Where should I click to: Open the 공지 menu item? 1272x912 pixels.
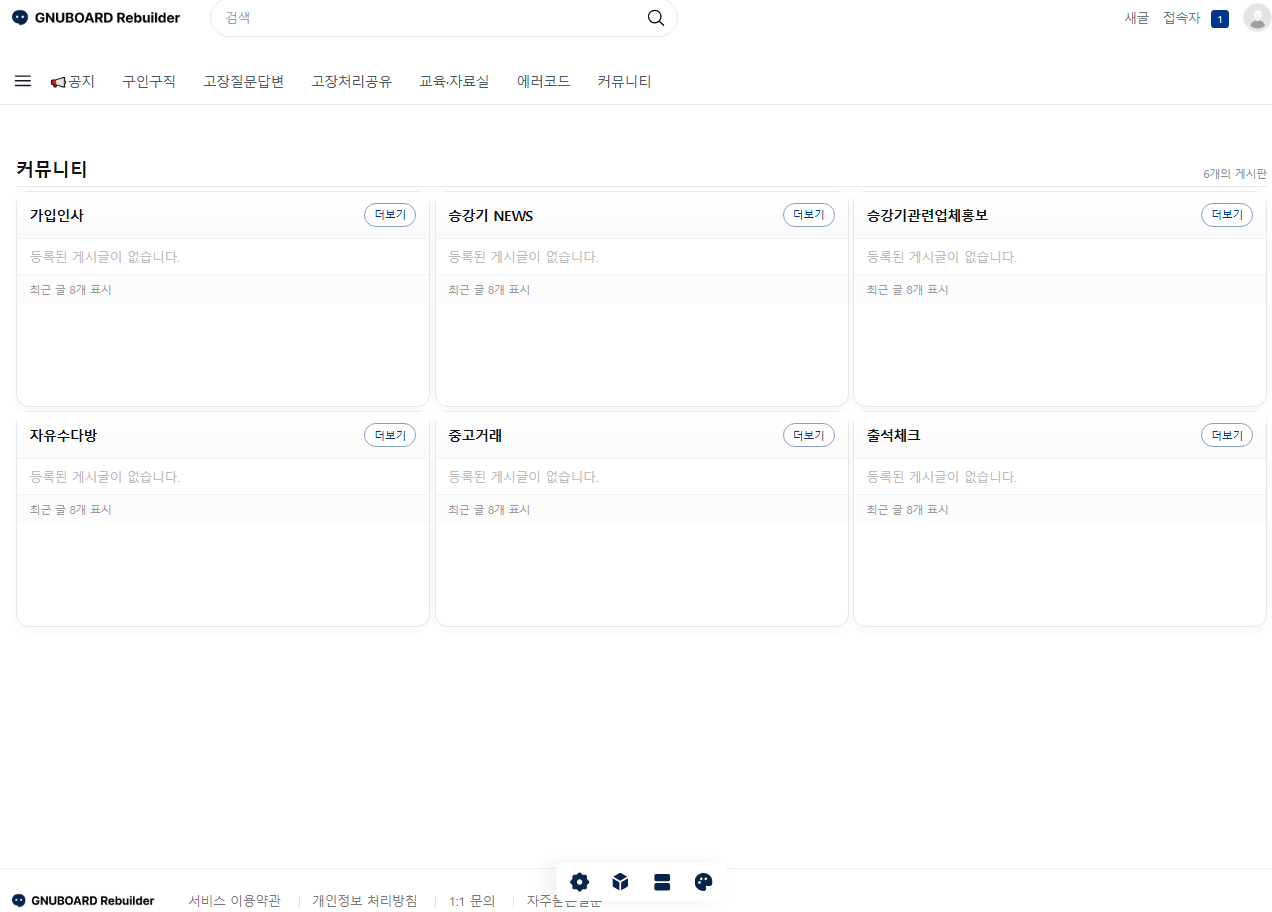tap(73, 82)
